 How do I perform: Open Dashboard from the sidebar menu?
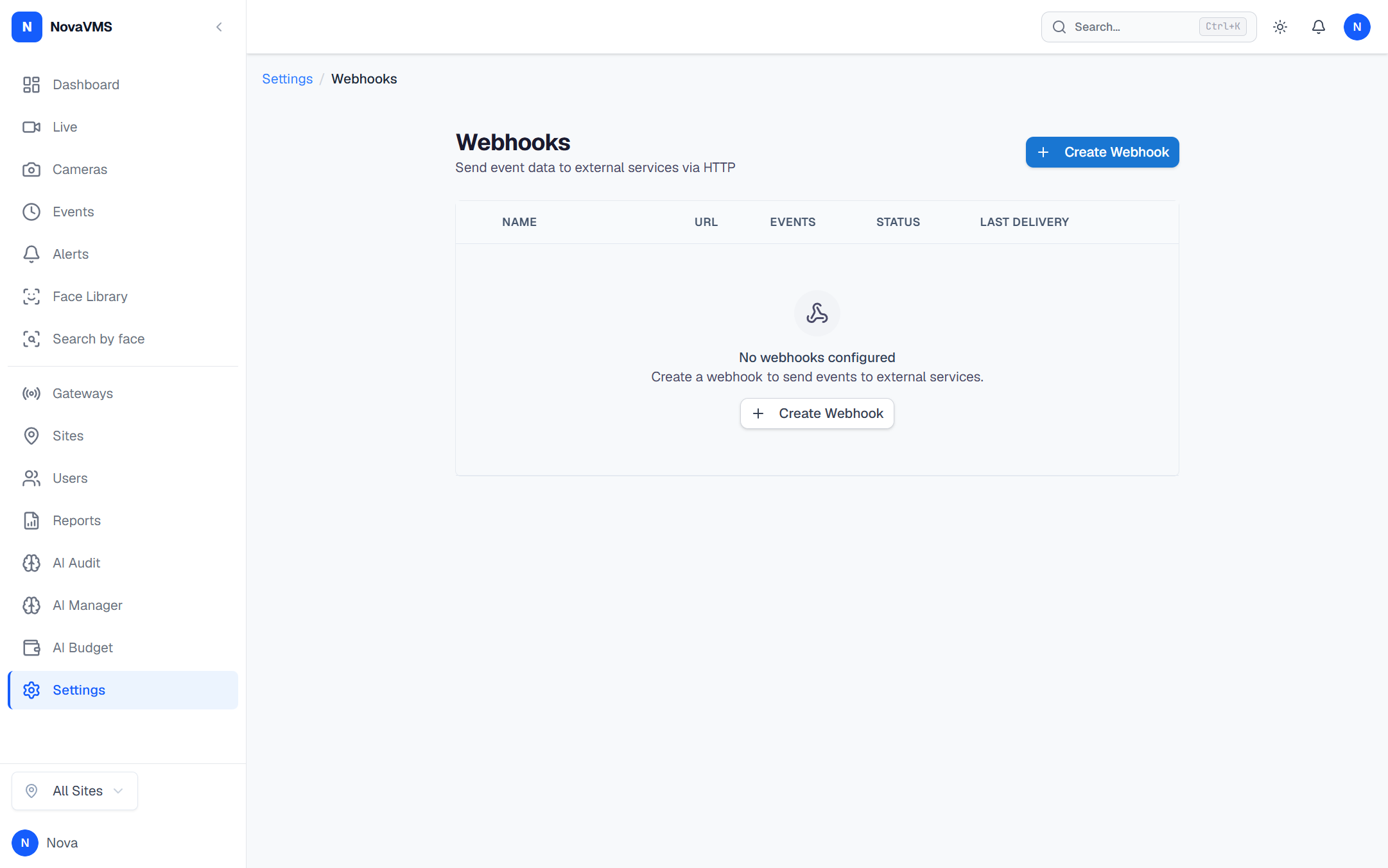click(123, 85)
